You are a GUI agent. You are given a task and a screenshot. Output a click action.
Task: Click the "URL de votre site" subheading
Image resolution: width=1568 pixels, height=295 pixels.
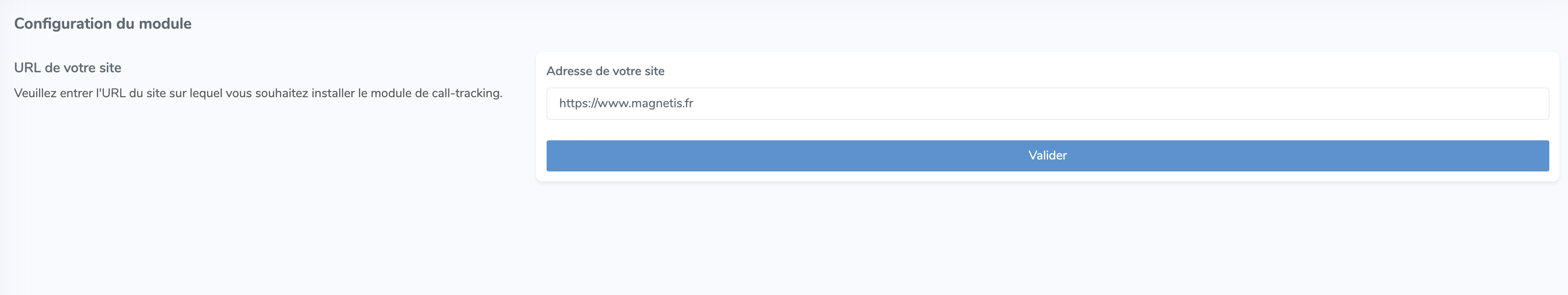pos(67,68)
